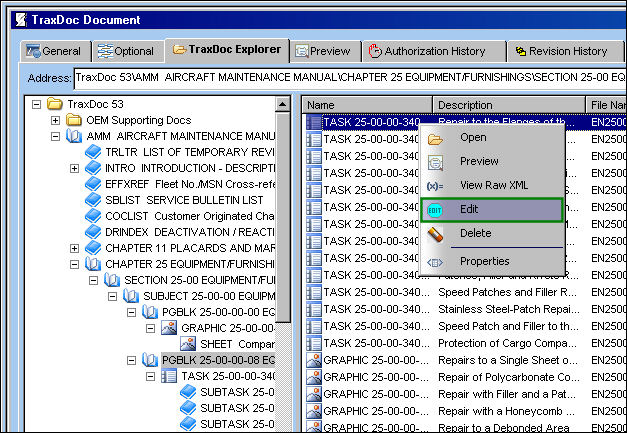Collapse the SECTION 25-00 node

click(x=94, y=280)
